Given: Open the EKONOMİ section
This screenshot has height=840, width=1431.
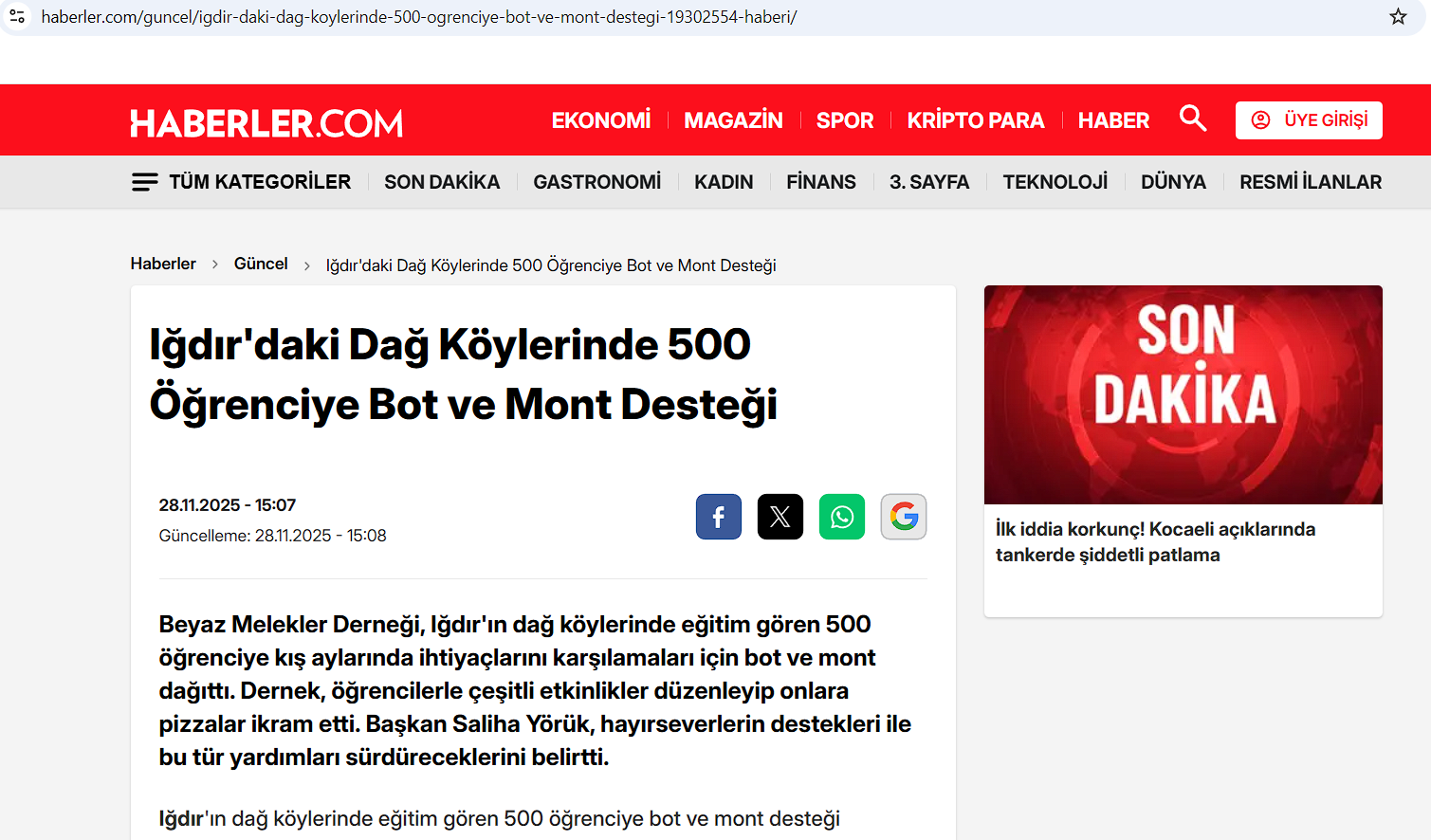Looking at the screenshot, I should pos(601,120).
